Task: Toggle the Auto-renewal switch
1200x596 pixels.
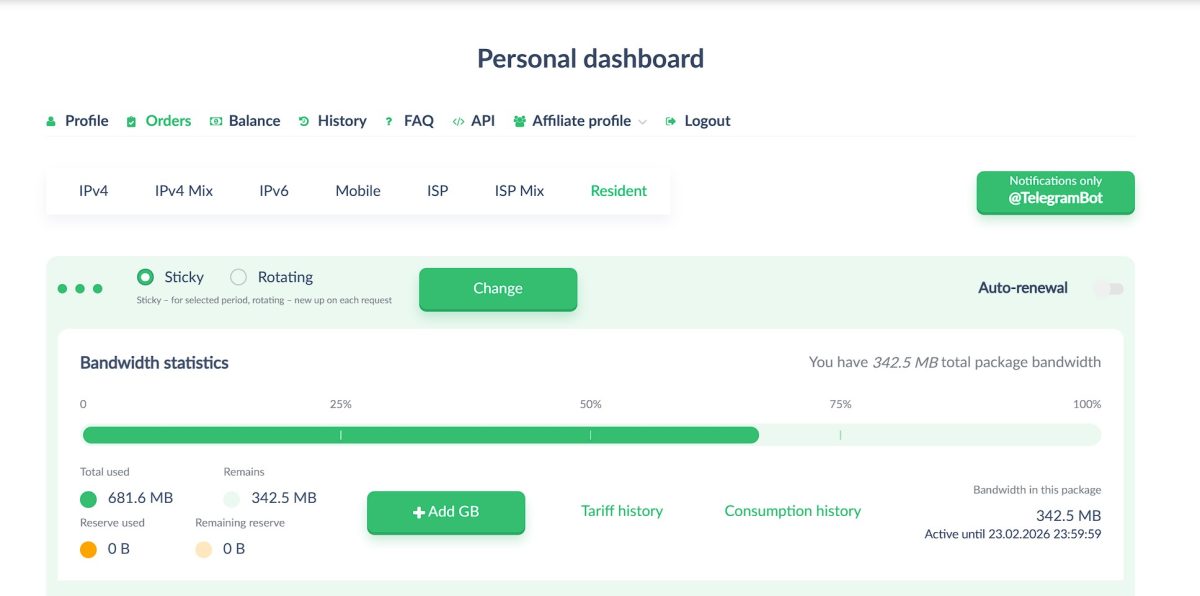Action: pos(1109,288)
